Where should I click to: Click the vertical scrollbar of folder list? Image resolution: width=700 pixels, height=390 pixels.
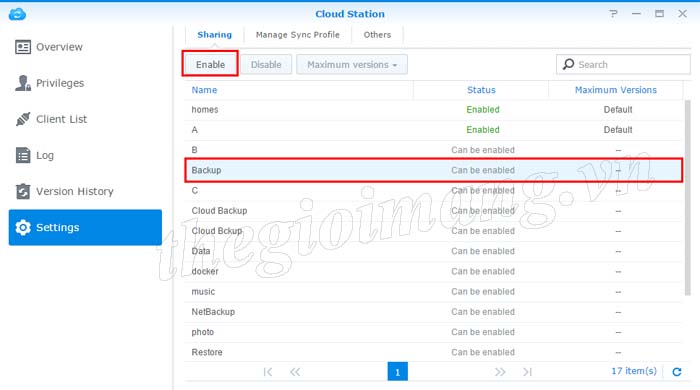[x=688, y=198]
